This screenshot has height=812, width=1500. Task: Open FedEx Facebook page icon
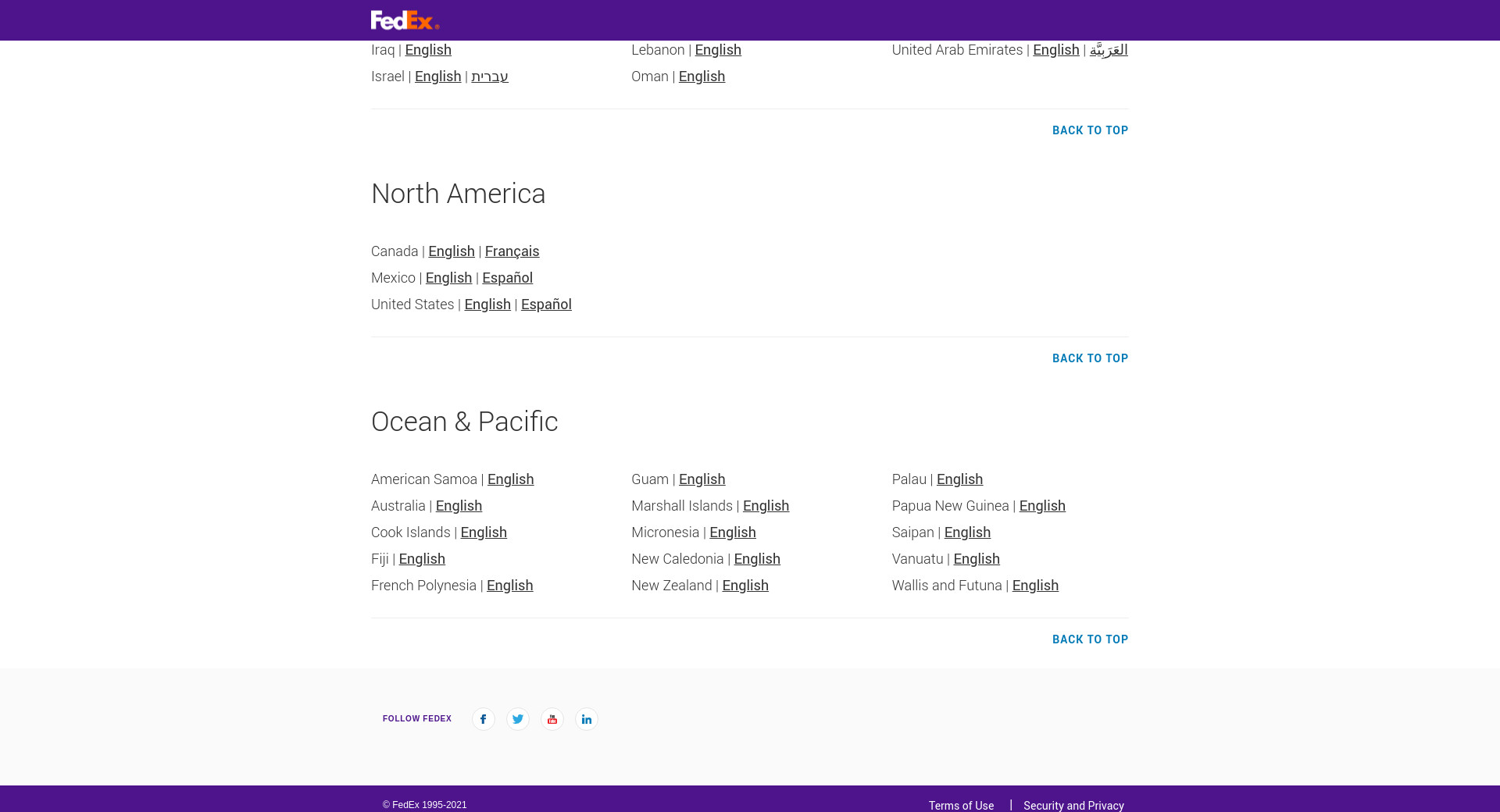[x=484, y=719]
